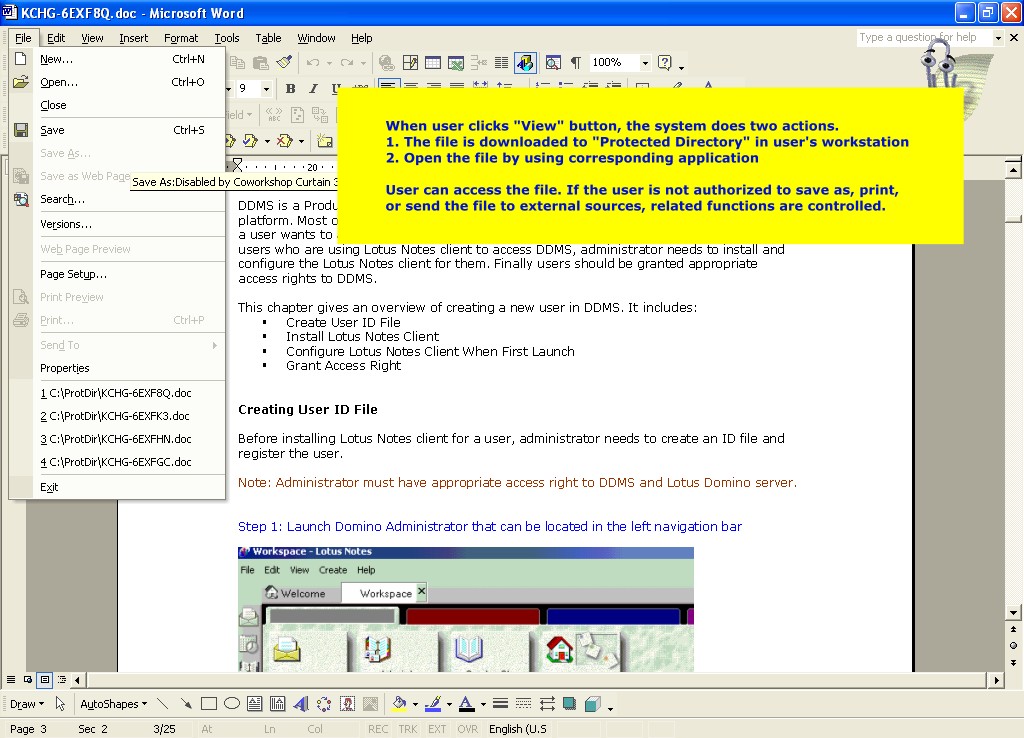Click the Drawing toolbar toggle icon
This screenshot has width=1024, height=738.
coord(525,63)
